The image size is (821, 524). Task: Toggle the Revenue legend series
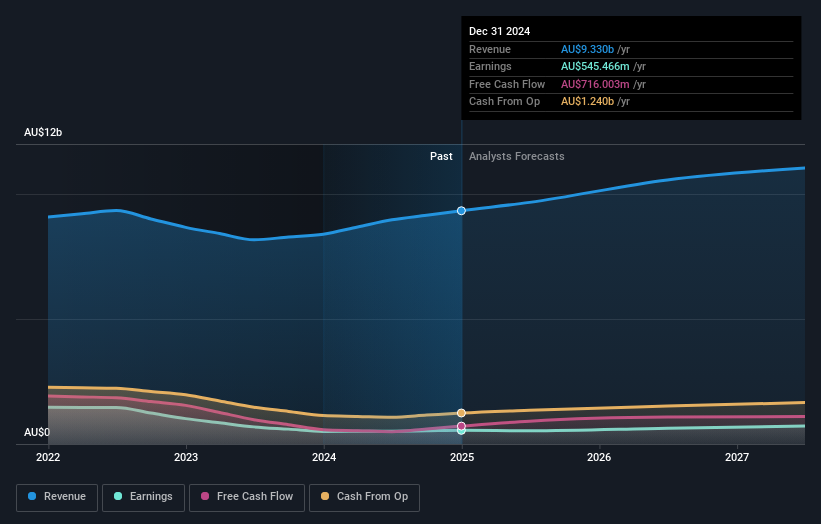tap(57, 497)
